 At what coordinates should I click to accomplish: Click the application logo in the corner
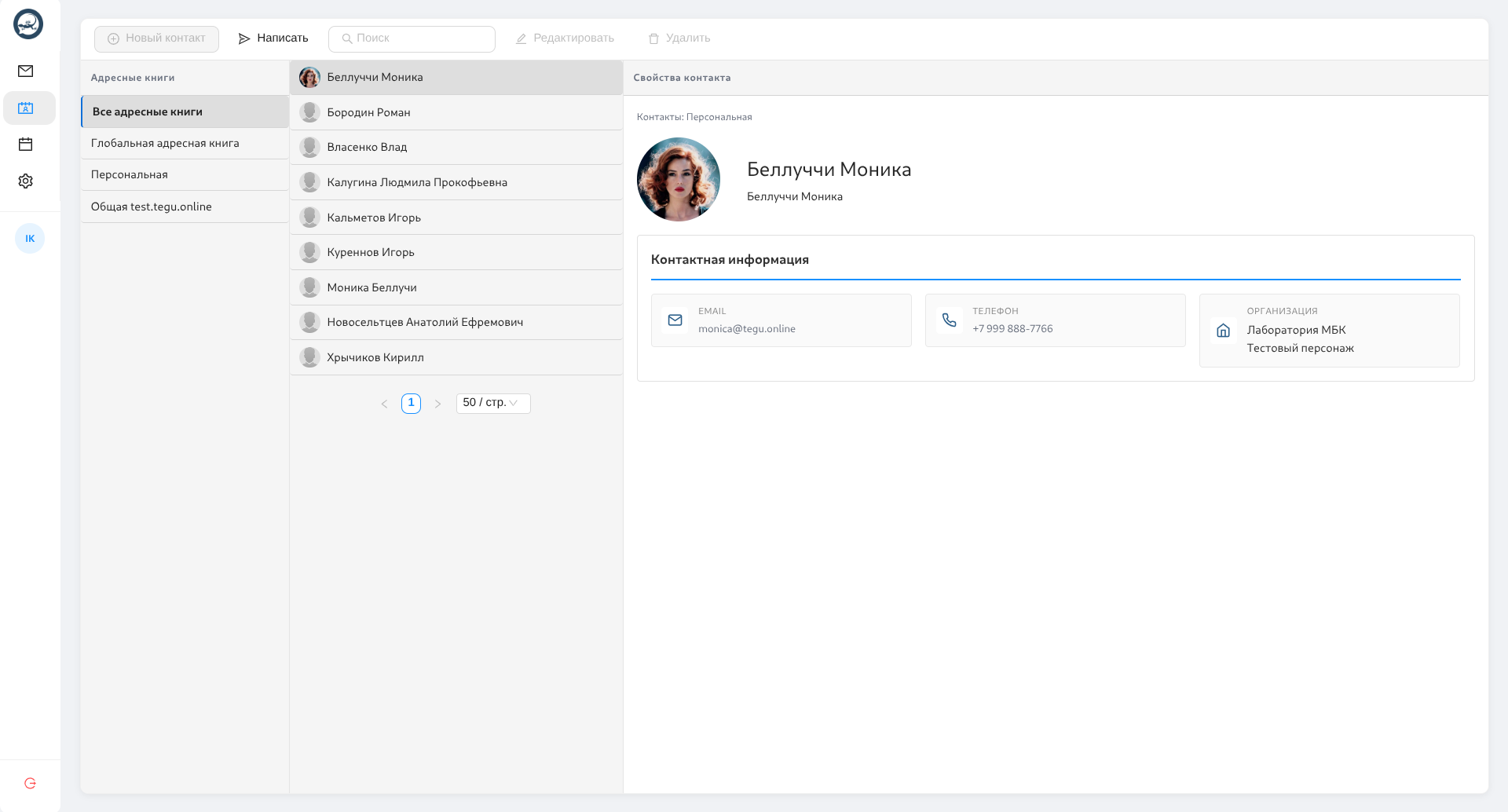[28, 24]
